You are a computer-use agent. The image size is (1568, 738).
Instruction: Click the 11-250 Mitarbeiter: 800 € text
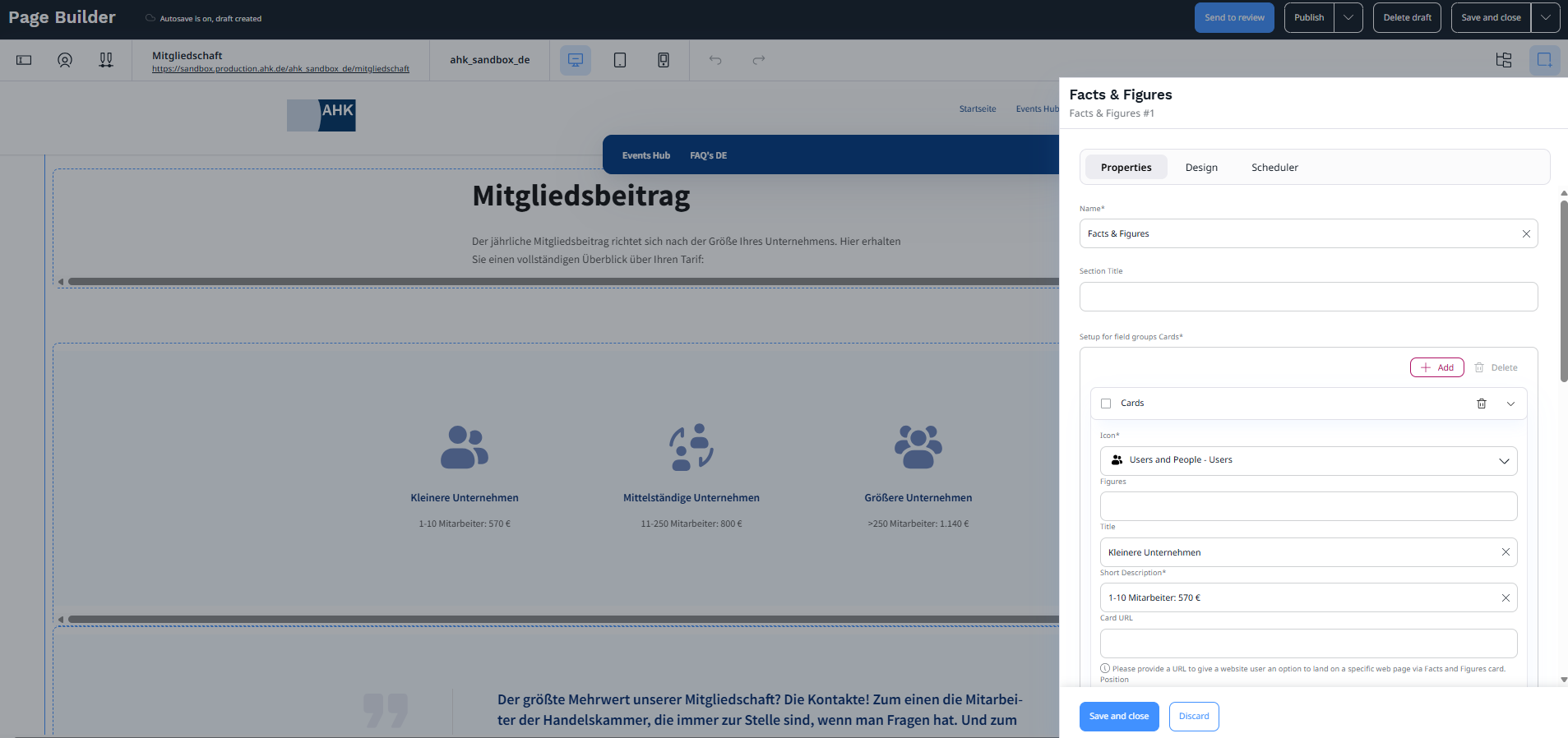[x=691, y=524]
